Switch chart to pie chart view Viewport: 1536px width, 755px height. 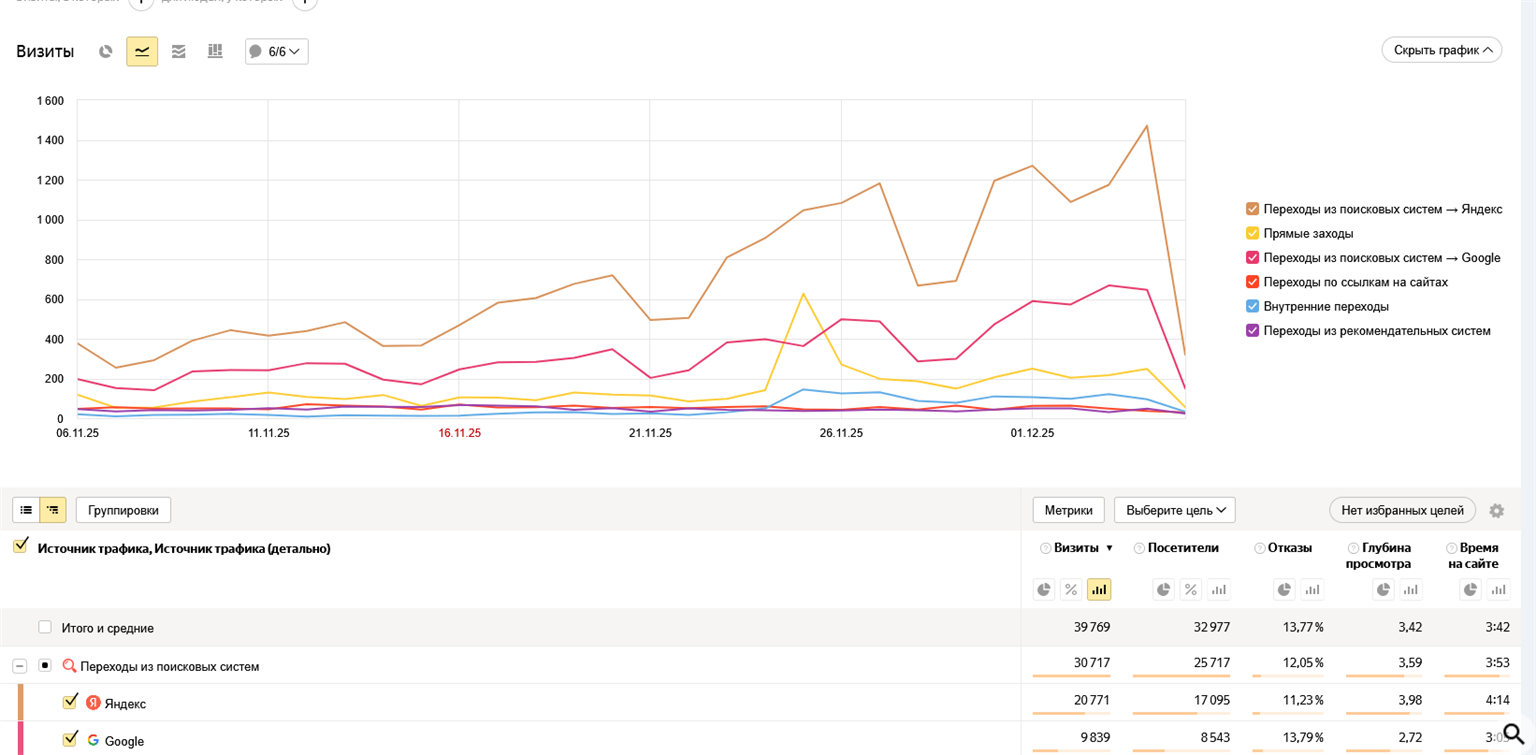click(x=105, y=51)
